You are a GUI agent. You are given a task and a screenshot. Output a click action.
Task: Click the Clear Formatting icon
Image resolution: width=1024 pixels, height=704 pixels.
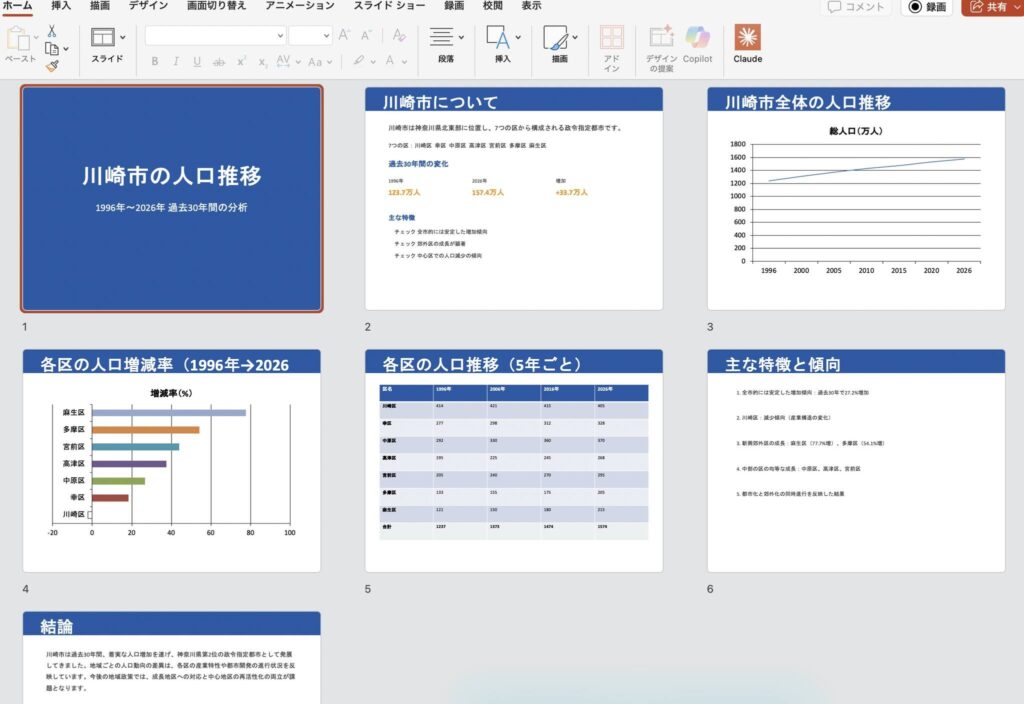click(399, 35)
